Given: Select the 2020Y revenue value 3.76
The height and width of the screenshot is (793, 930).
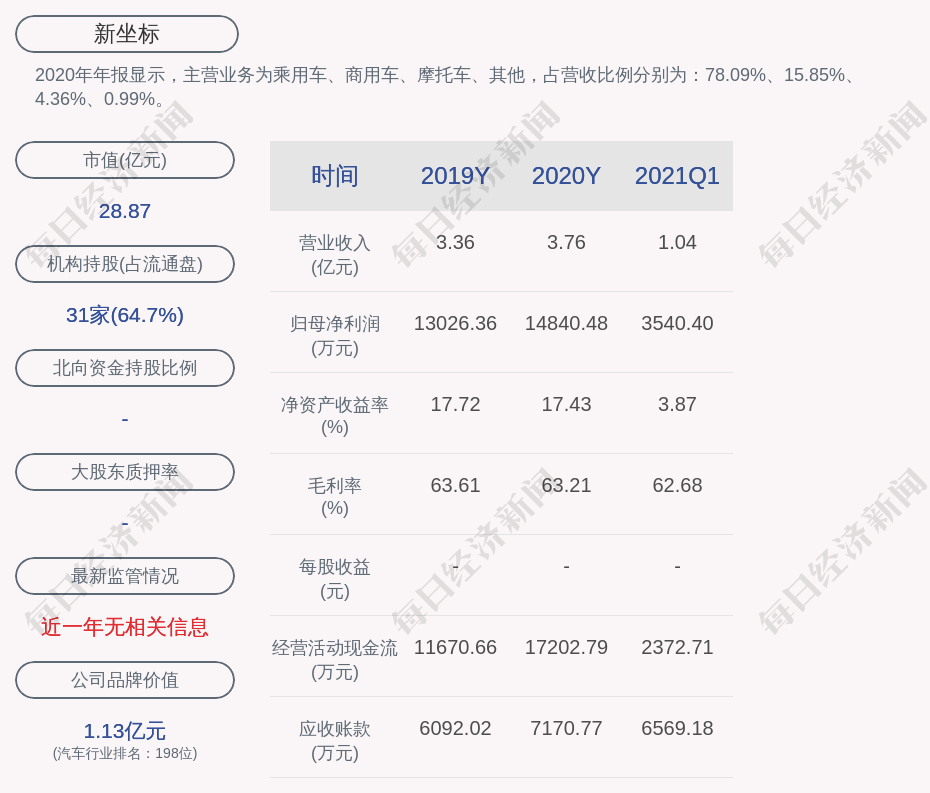Looking at the screenshot, I should click(x=566, y=243).
